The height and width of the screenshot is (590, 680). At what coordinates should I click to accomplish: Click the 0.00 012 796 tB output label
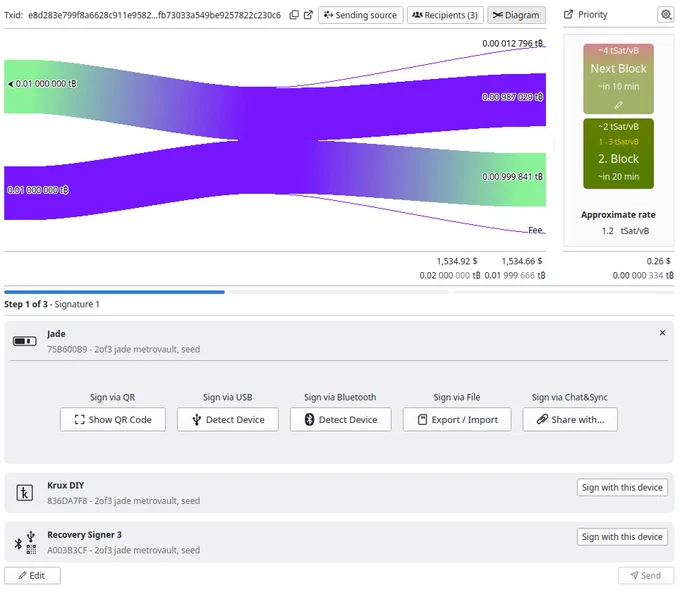click(512, 43)
